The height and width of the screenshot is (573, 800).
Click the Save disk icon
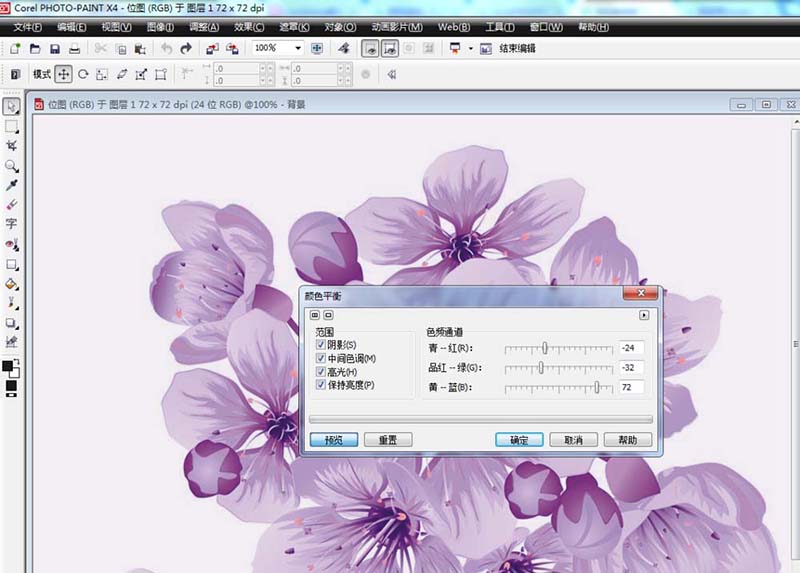click(x=55, y=48)
